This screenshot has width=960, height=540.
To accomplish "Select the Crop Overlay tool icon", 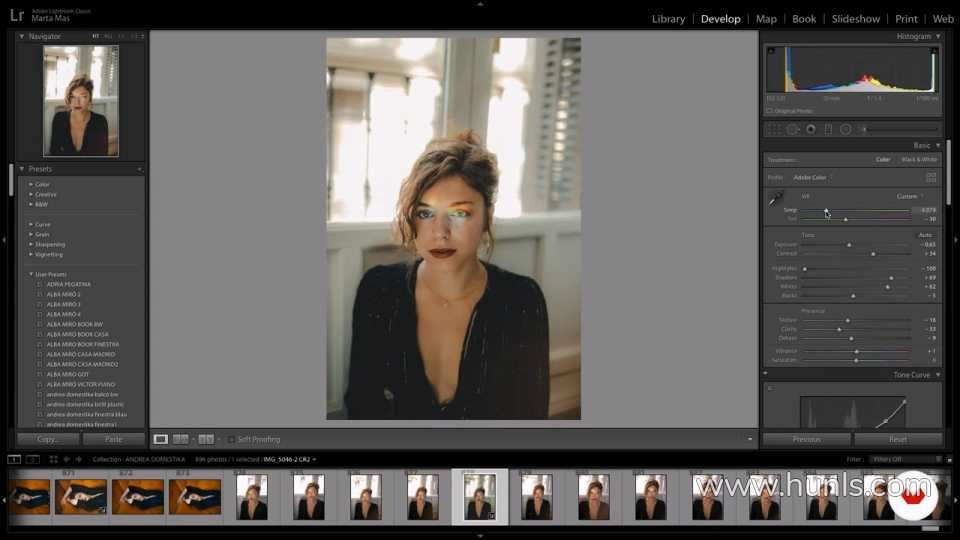I will (774, 129).
